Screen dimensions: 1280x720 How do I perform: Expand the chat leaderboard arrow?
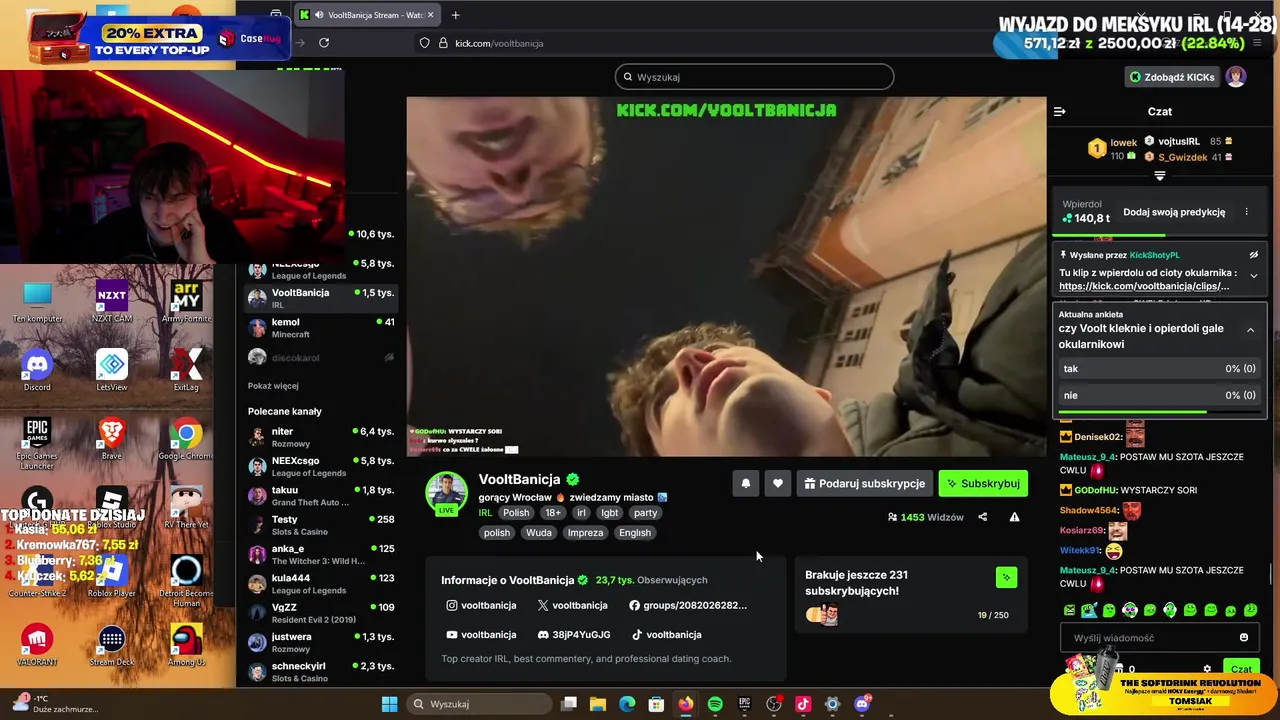(x=1160, y=176)
